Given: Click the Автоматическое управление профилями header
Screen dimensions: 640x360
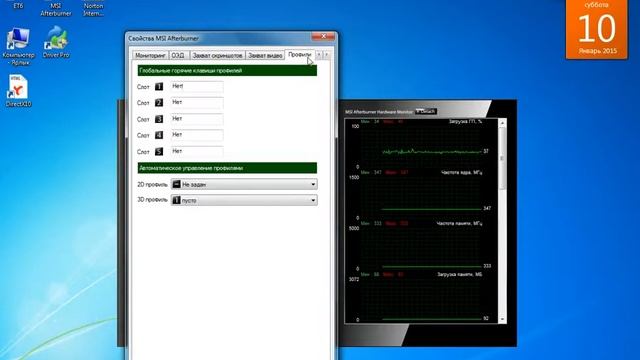Looking at the screenshot, I should [x=227, y=168].
